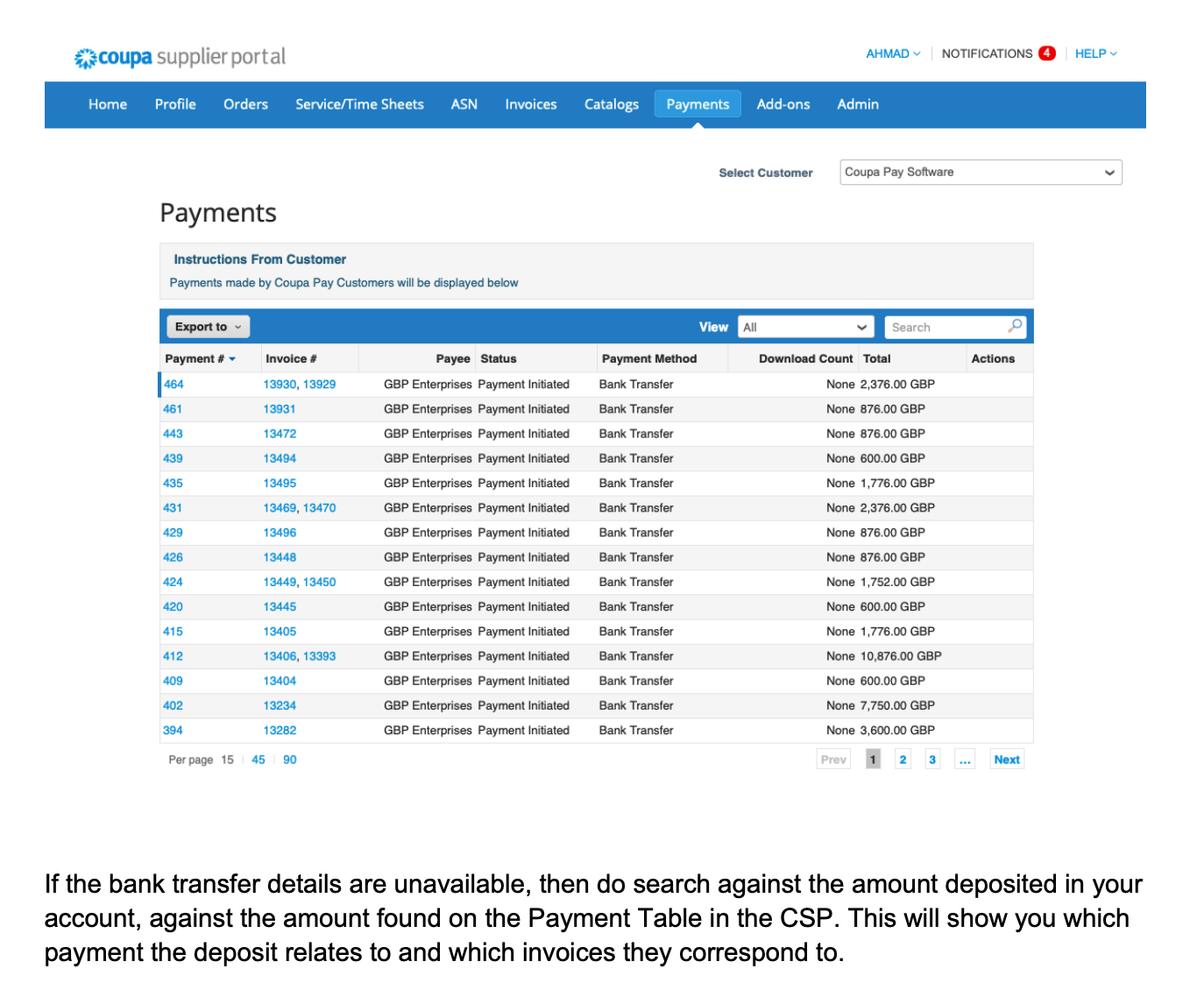1204x997 pixels.
Task: Go to the Catalogs tab
Action: tap(612, 104)
